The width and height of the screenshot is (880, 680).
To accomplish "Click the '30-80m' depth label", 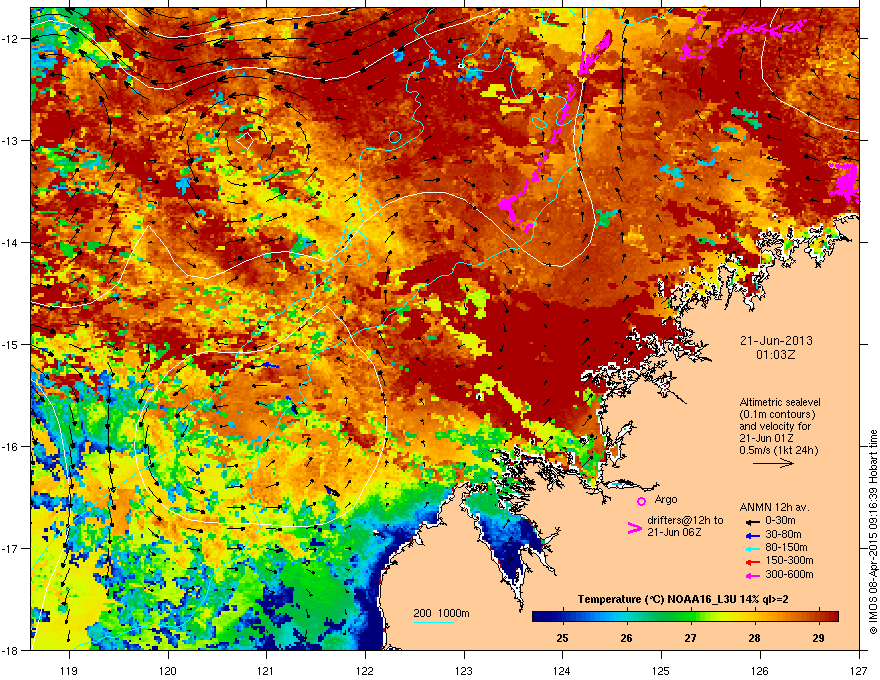I will pyautogui.click(x=783, y=535).
